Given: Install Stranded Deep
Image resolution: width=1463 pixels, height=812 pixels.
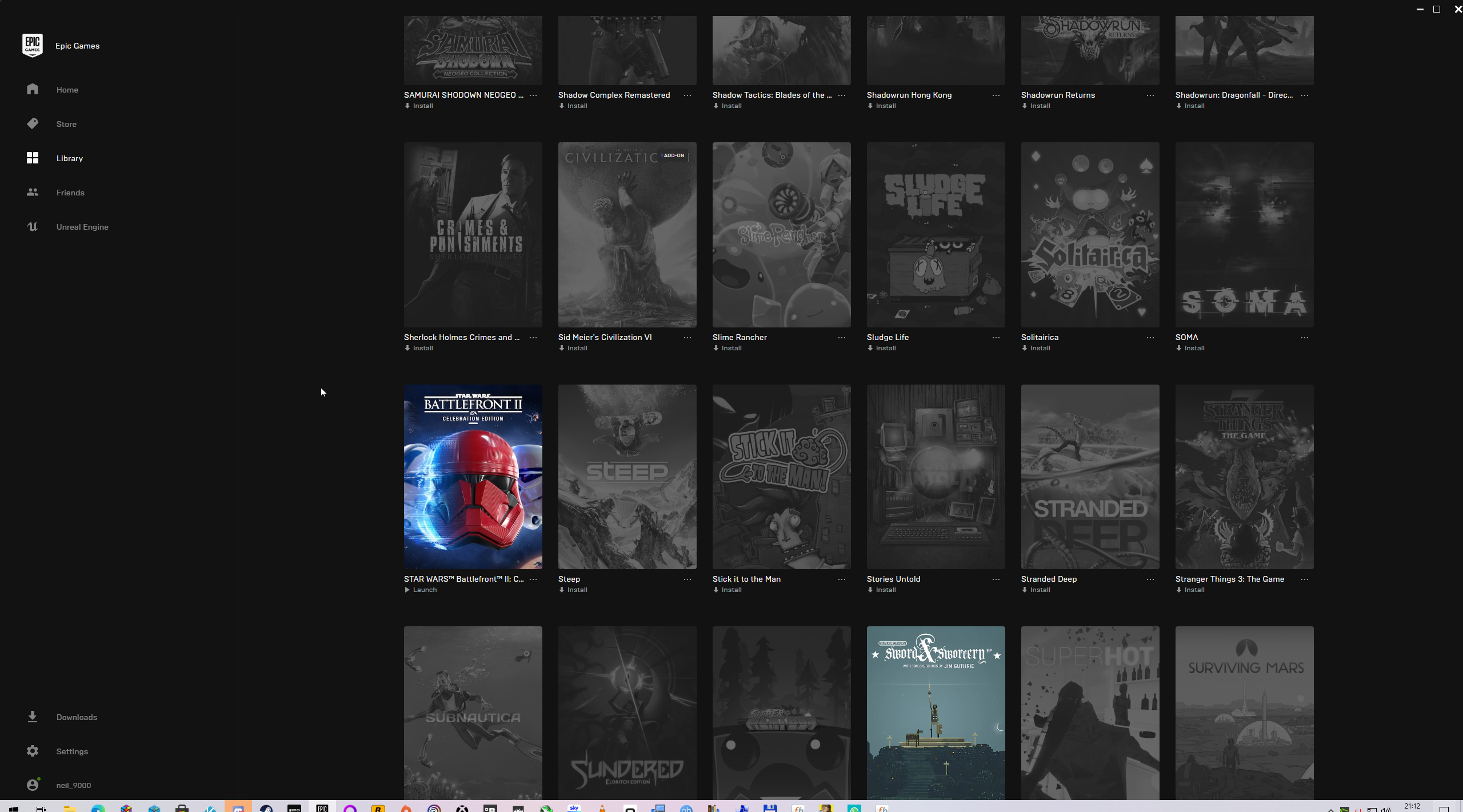Looking at the screenshot, I should [x=1036, y=590].
